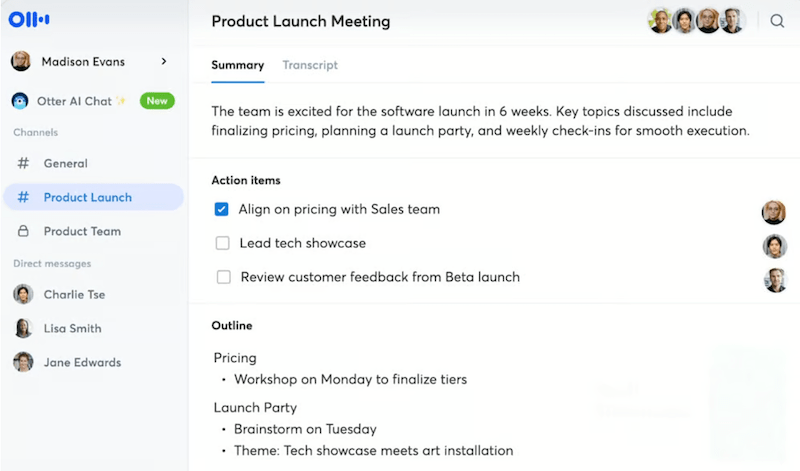Screen dimensions: 800x471
Task: Switch to the Transcript tab
Action: pos(310,65)
